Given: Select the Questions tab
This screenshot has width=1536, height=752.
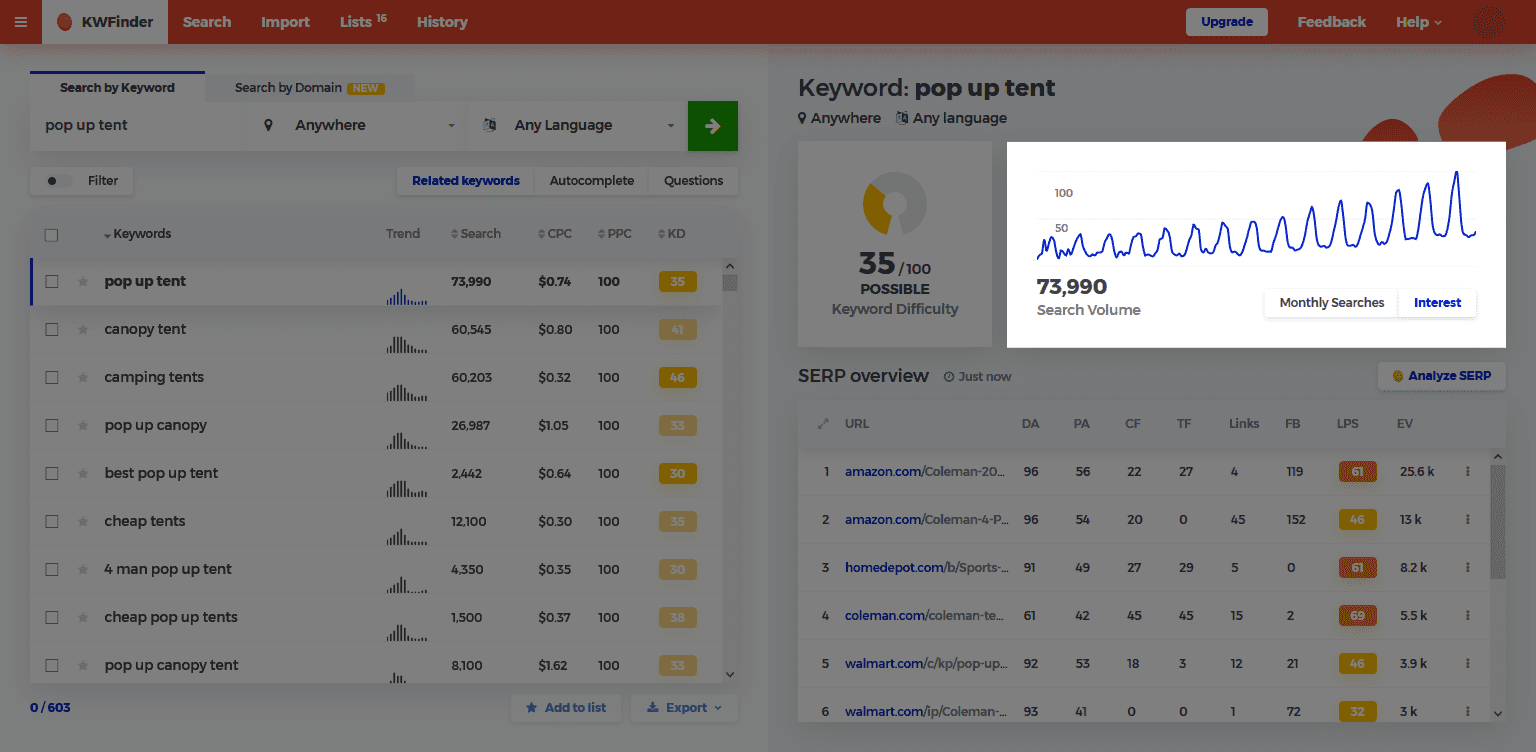Looking at the screenshot, I should coord(693,181).
